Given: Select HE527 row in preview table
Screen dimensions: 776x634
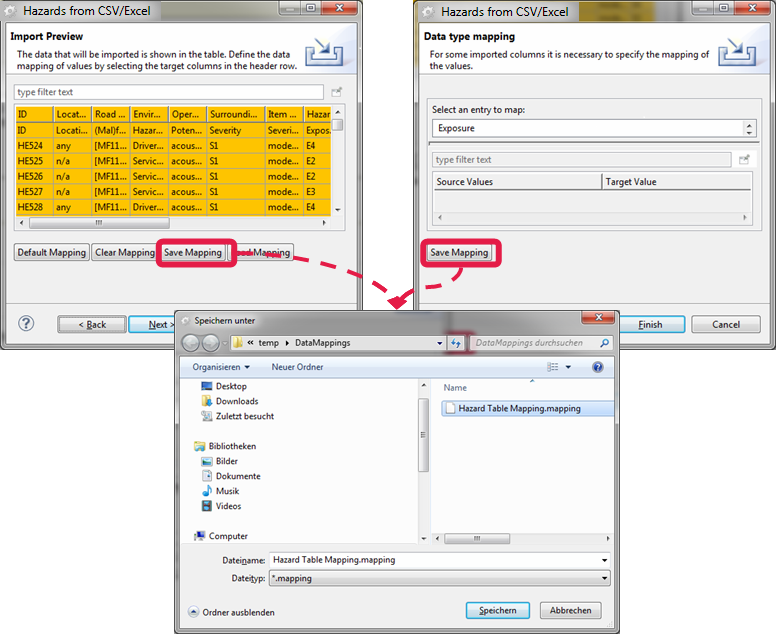Looking at the screenshot, I should 173,192.
